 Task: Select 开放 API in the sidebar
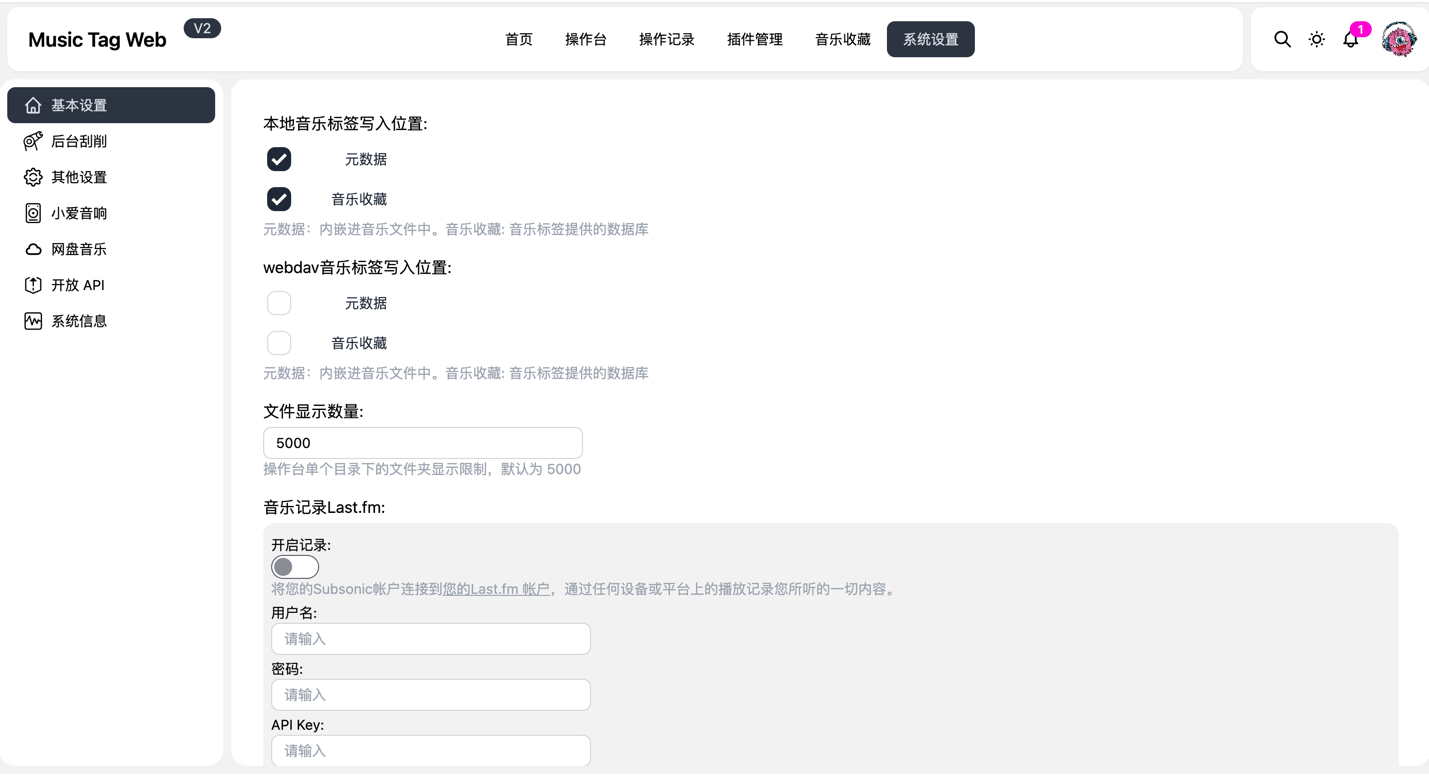coord(80,285)
